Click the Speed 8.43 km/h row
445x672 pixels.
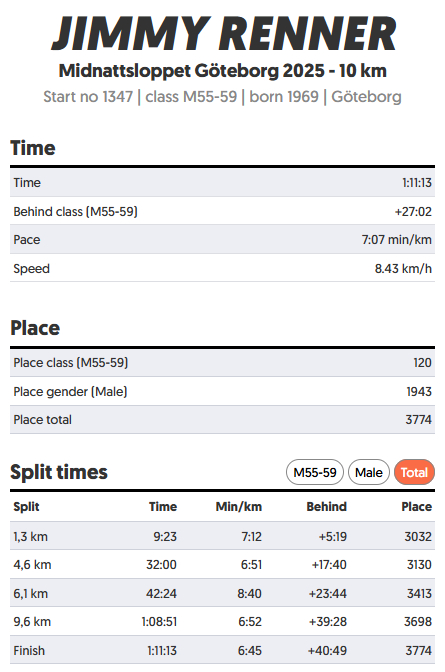[222, 268]
